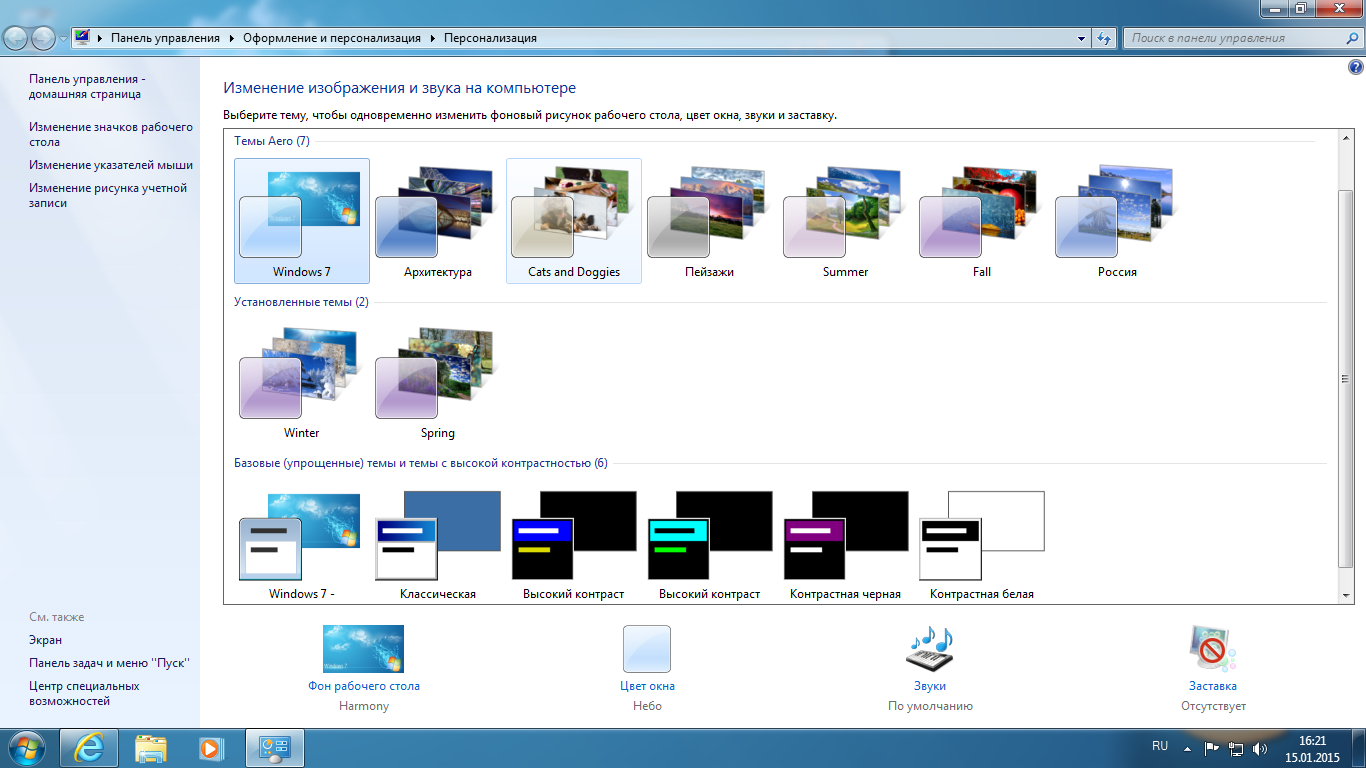Open Изменение указателей мыши link

111,165
